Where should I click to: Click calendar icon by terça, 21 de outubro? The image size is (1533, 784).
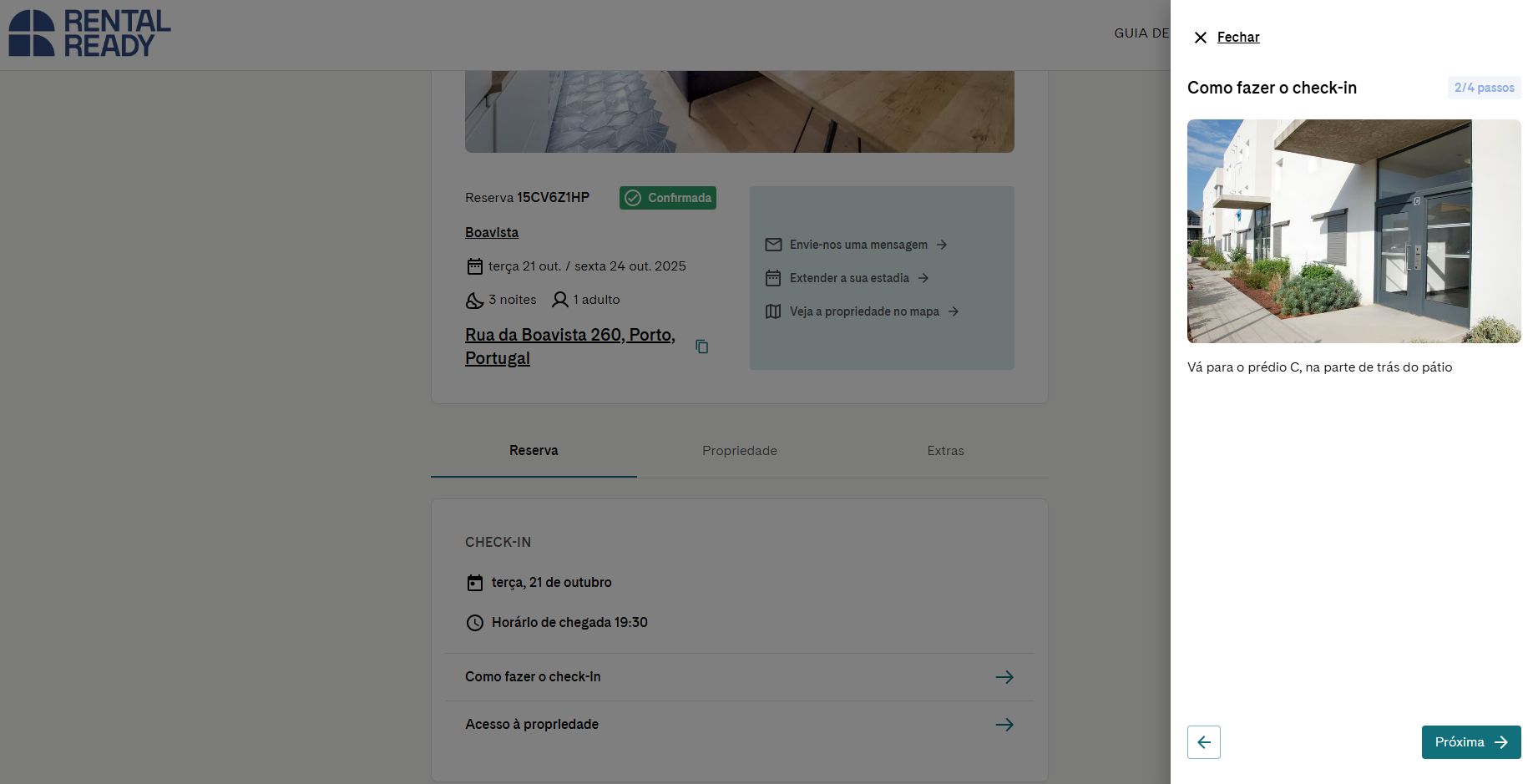tap(475, 583)
